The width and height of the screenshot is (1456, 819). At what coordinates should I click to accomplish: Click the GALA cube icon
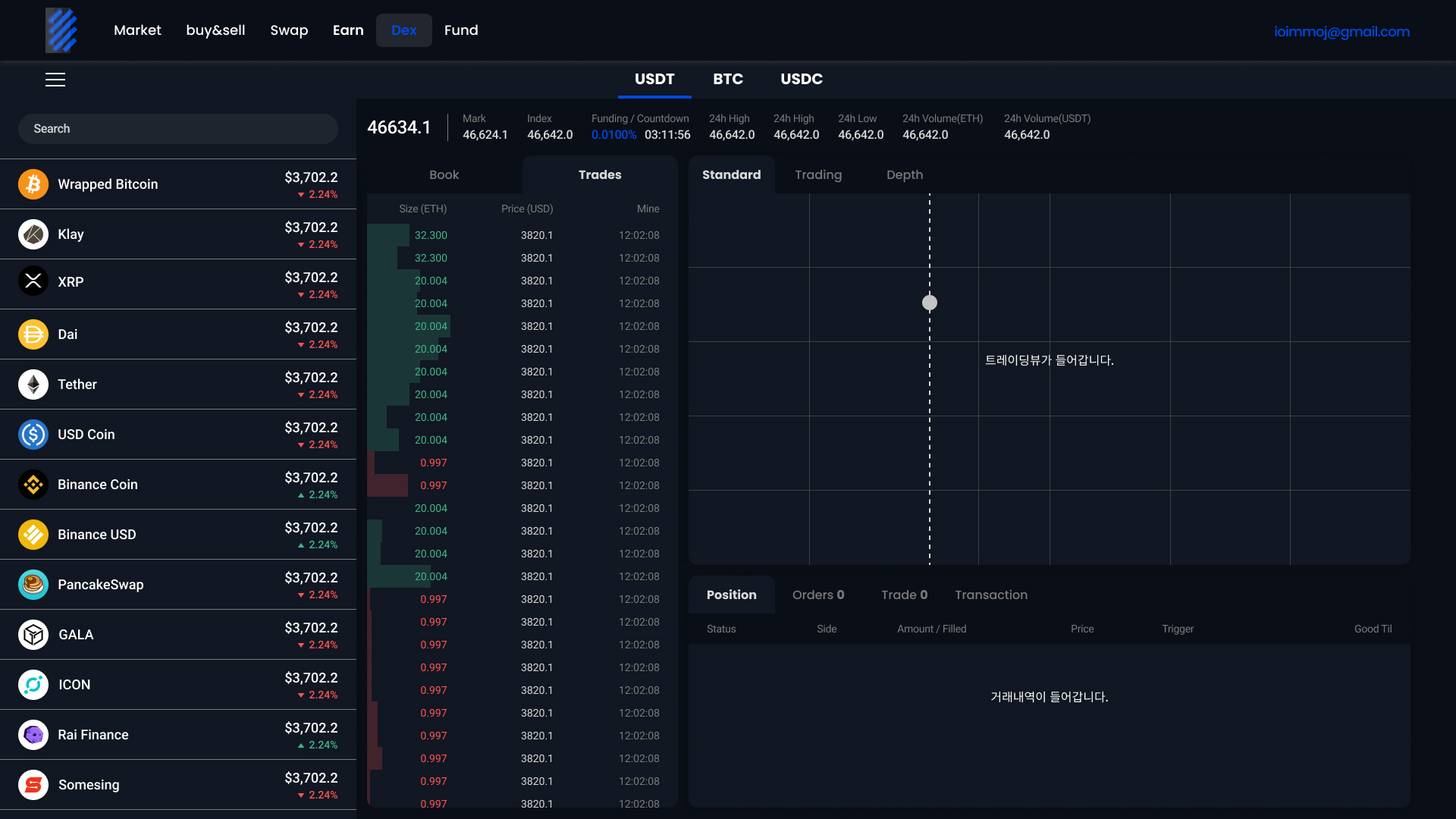[33, 635]
